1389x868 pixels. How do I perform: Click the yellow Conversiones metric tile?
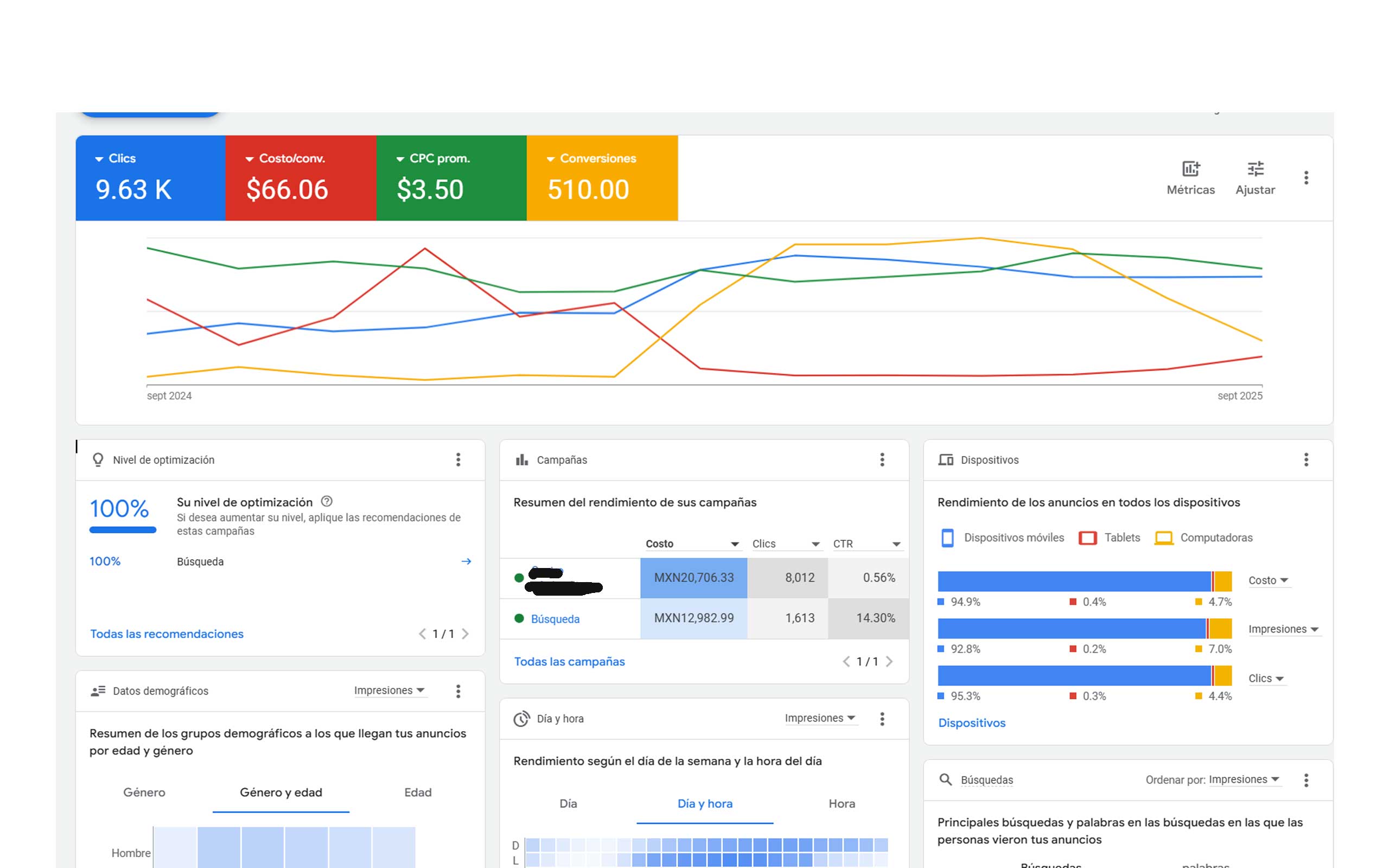pyautogui.click(x=602, y=178)
